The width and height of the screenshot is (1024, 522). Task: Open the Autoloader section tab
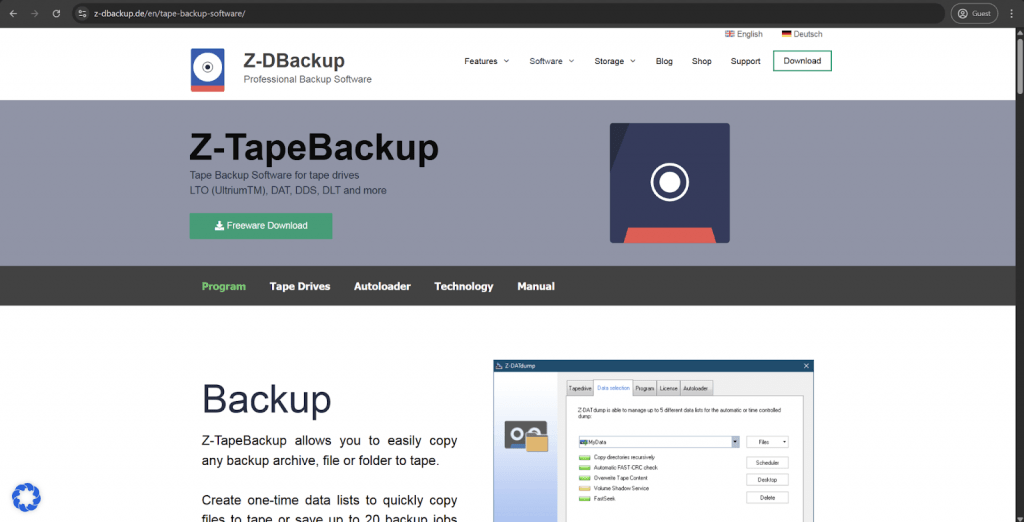[x=382, y=286]
